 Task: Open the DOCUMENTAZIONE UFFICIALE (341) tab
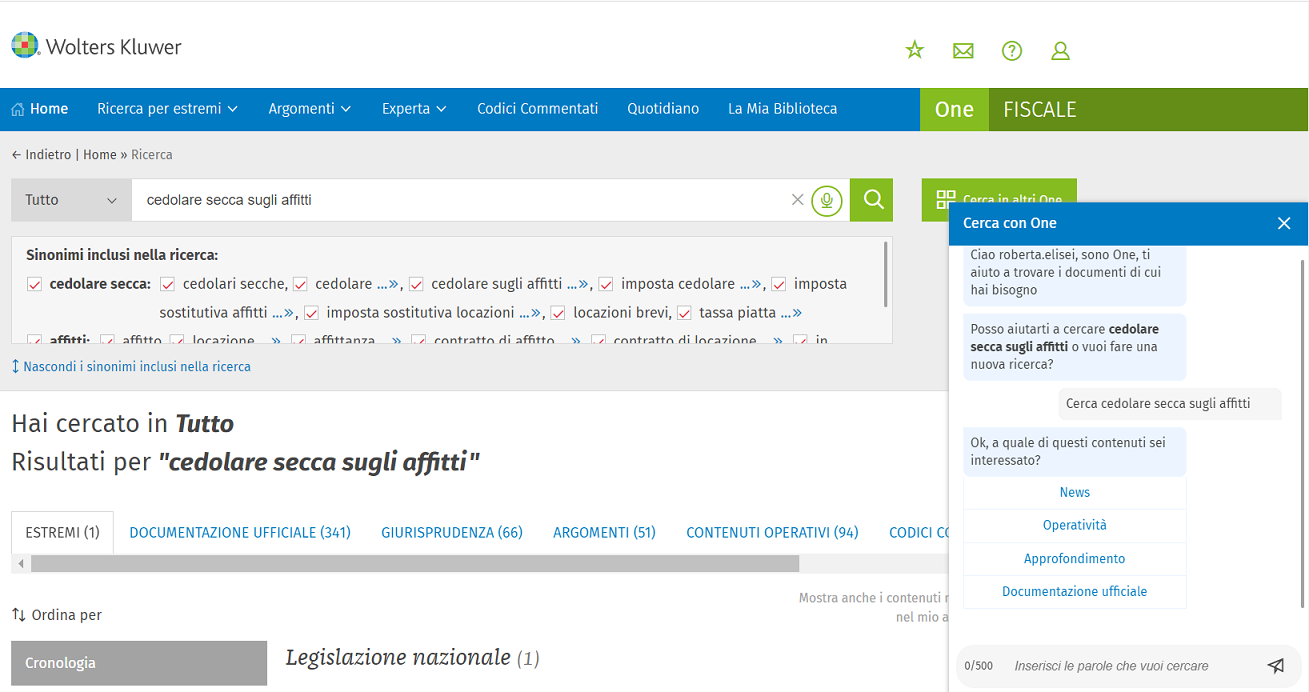(x=240, y=533)
